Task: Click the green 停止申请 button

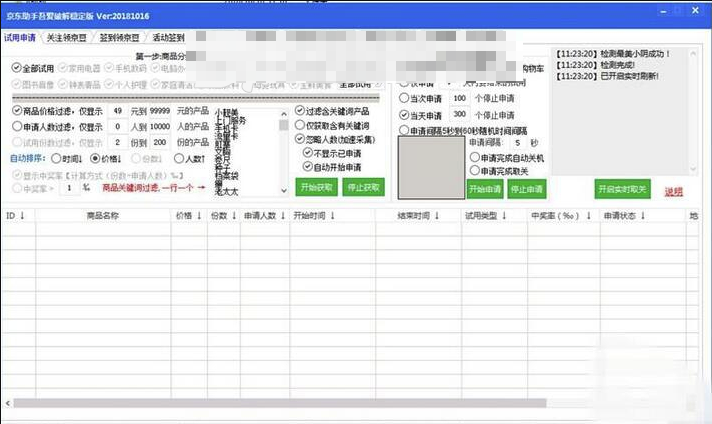Action: (x=527, y=189)
